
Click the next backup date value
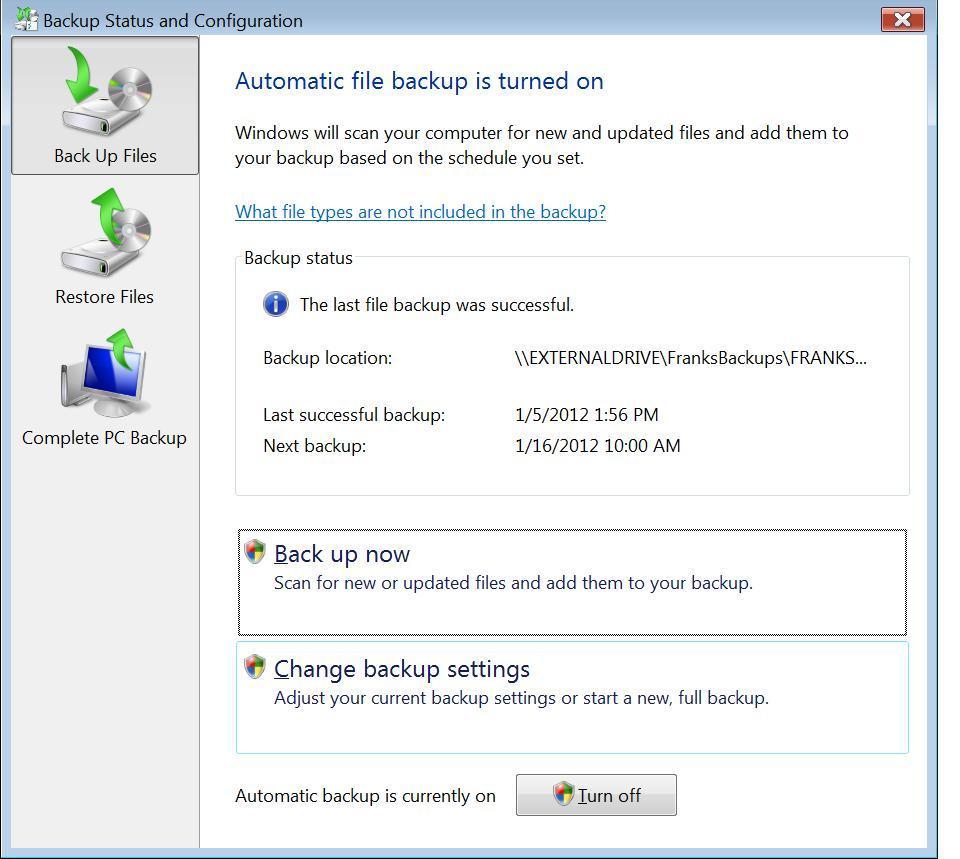pyautogui.click(x=598, y=446)
